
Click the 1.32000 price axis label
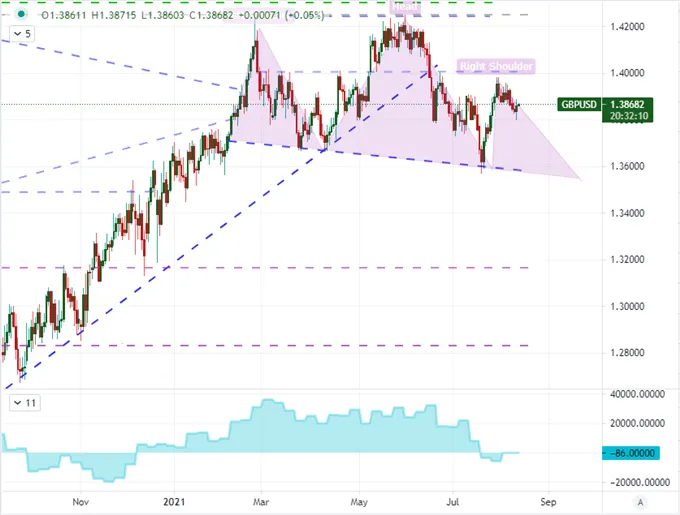click(627, 260)
